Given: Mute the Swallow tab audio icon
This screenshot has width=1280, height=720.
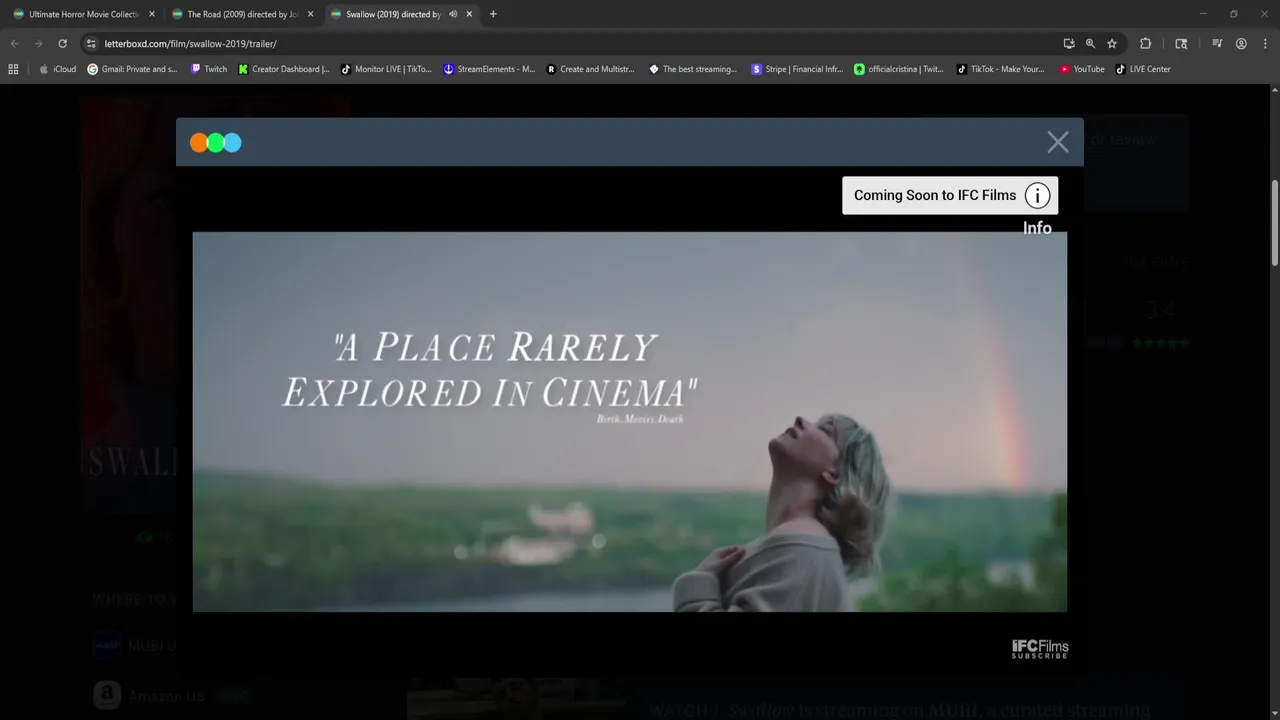Looking at the screenshot, I should (453, 14).
